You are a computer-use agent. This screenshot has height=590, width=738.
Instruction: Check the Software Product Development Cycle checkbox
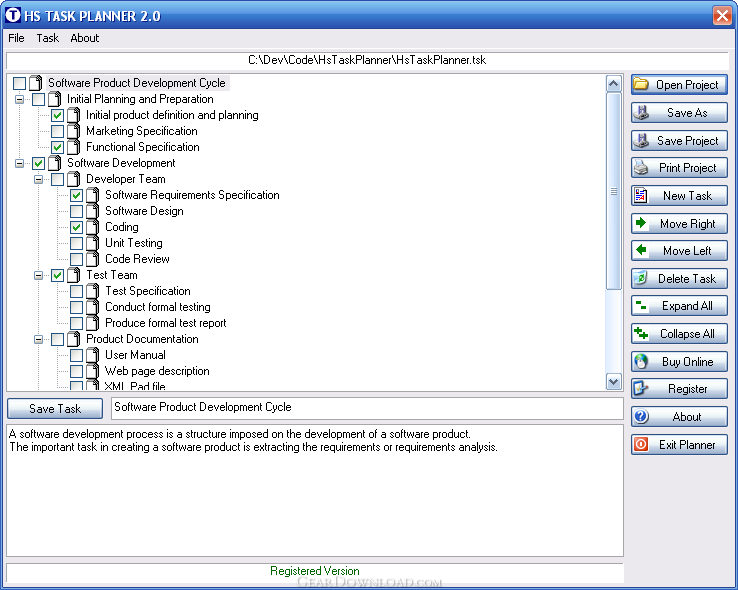[19, 83]
